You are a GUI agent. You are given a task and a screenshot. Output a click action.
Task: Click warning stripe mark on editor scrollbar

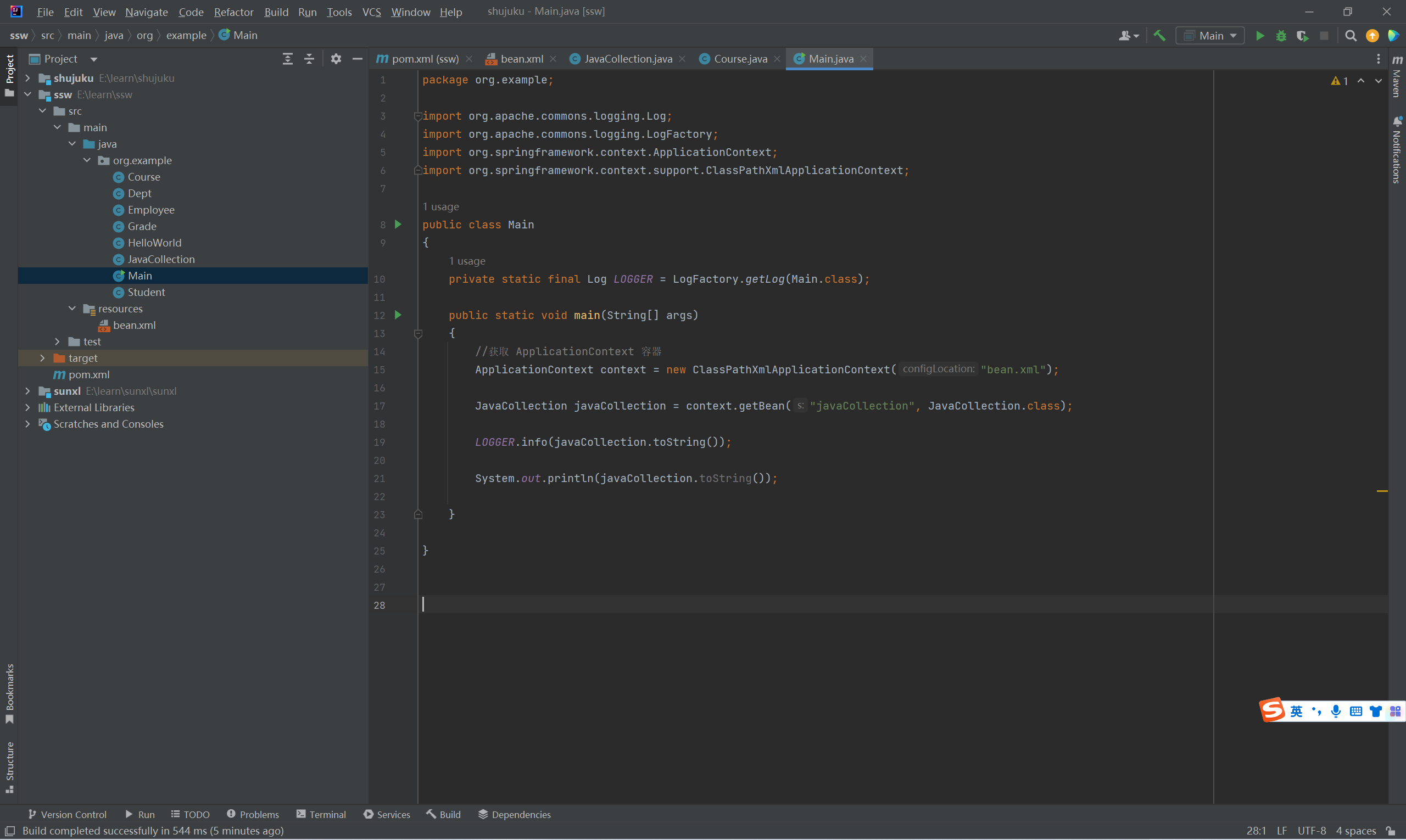1382,491
